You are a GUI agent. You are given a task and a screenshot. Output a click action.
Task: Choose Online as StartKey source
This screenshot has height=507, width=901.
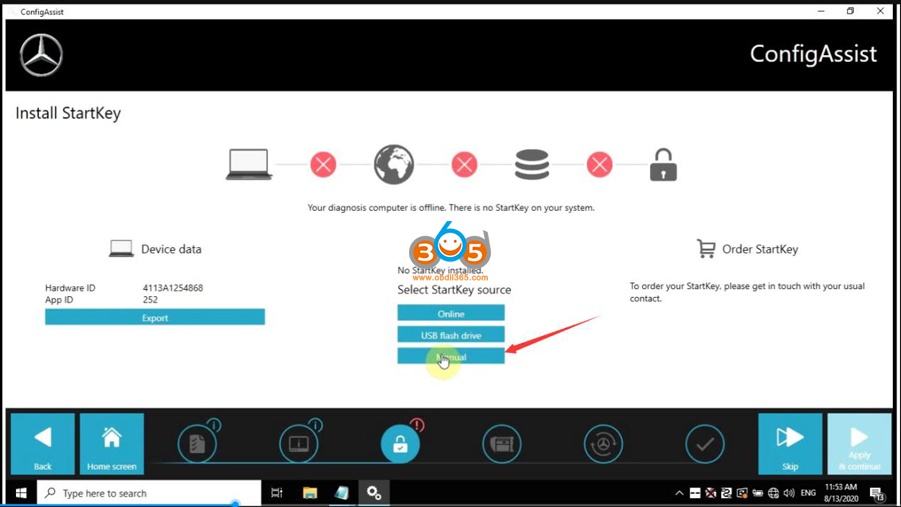[451, 313]
